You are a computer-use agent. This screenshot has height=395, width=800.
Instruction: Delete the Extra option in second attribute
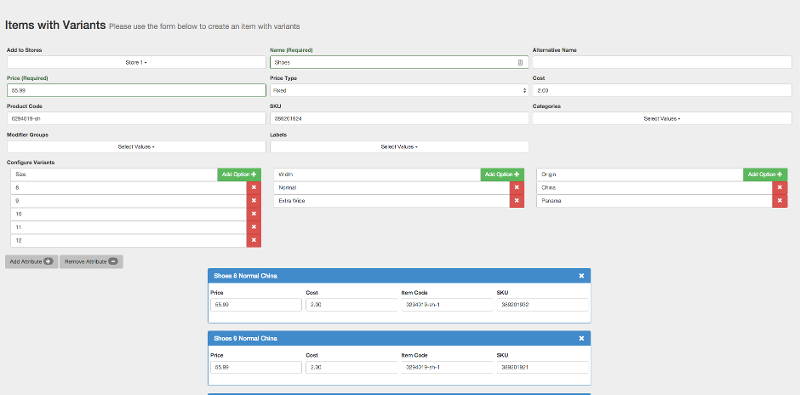517,201
